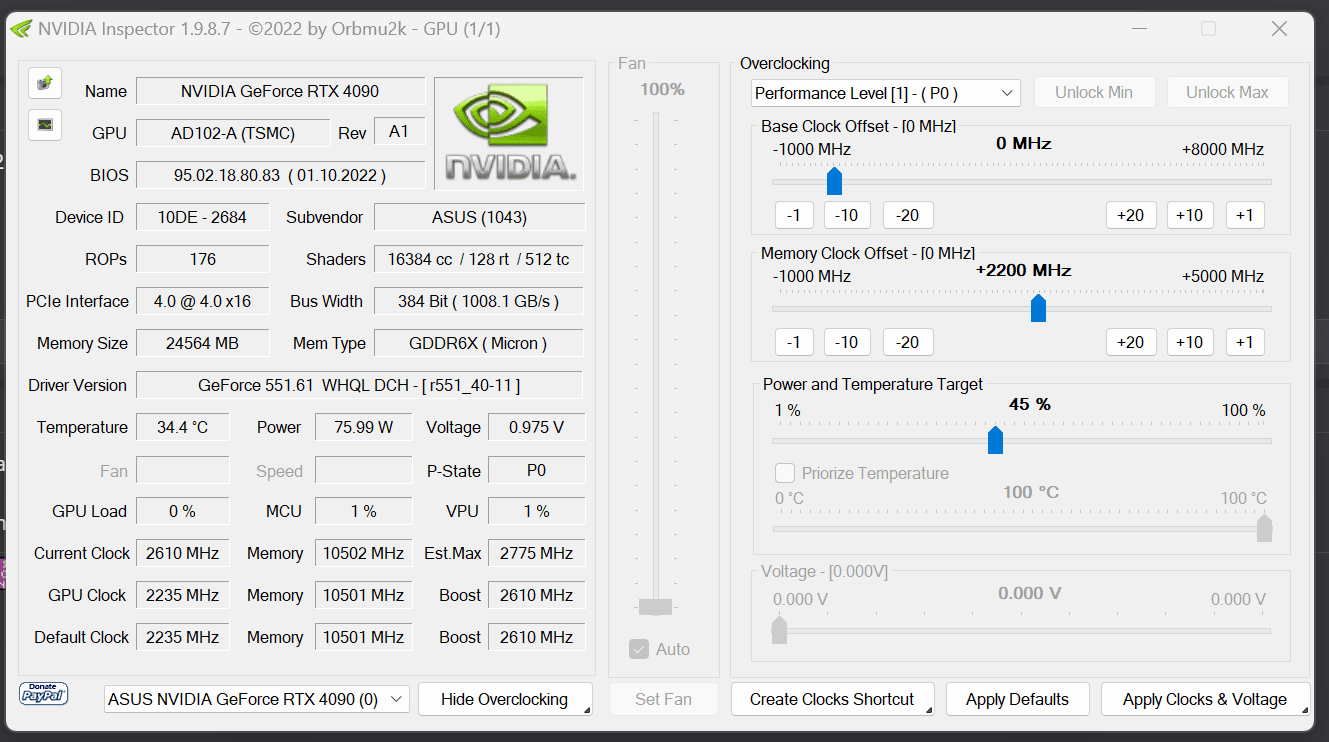Image resolution: width=1329 pixels, height=742 pixels.
Task: Click the GPU field AD102-A (TSMC)
Action: click(x=232, y=133)
